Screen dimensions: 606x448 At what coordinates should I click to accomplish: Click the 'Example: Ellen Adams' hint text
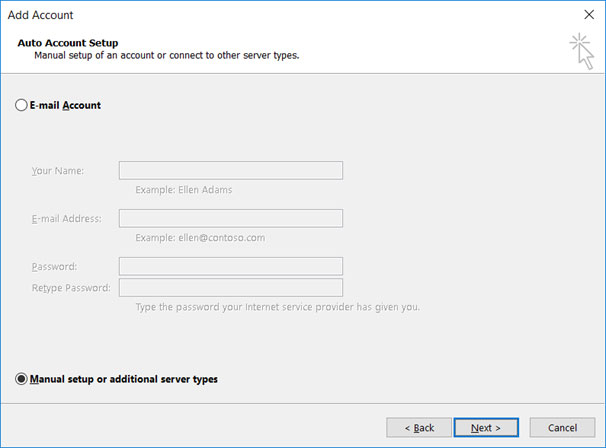click(183, 189)
